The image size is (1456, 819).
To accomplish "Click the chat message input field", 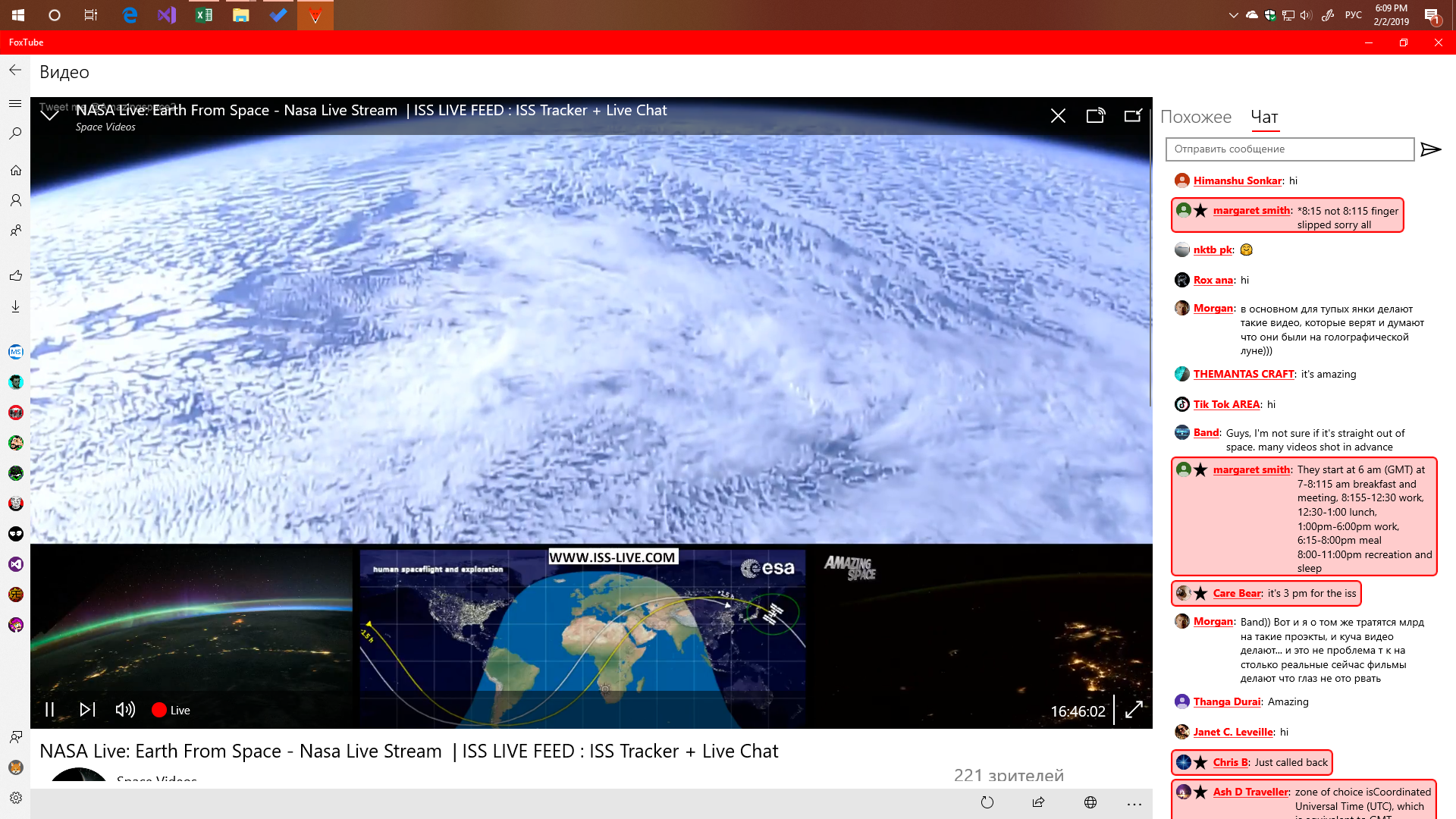I will click(1289, 149).
